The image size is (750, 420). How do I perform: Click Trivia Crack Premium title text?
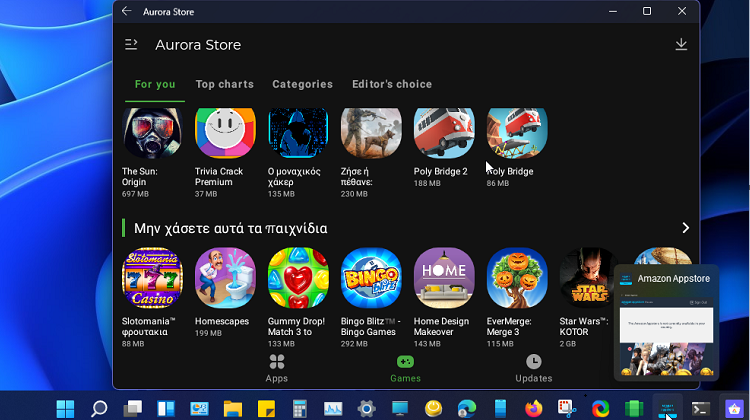(x=219, y=177)
